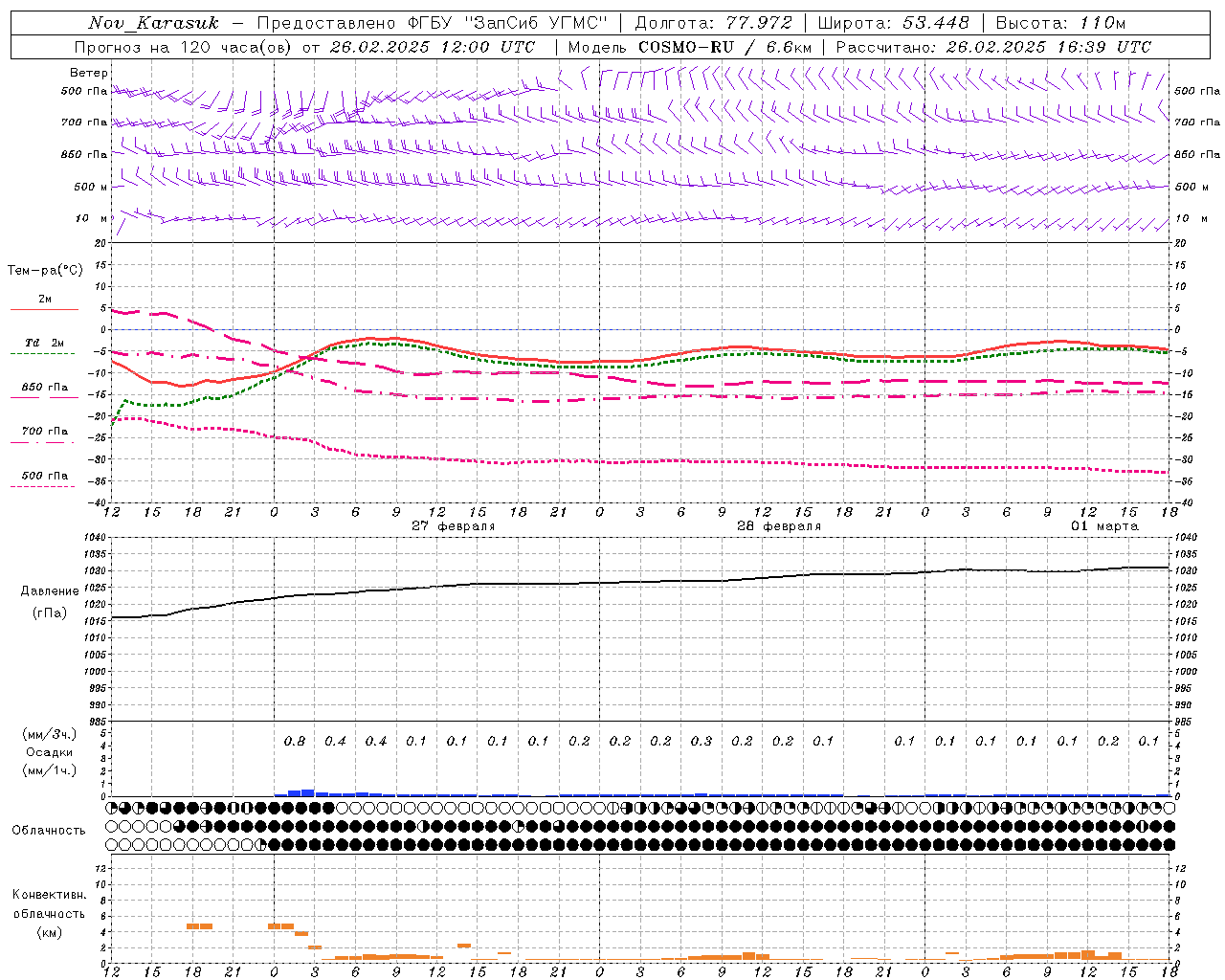Click the '500 м' wind level label on left

91,187
